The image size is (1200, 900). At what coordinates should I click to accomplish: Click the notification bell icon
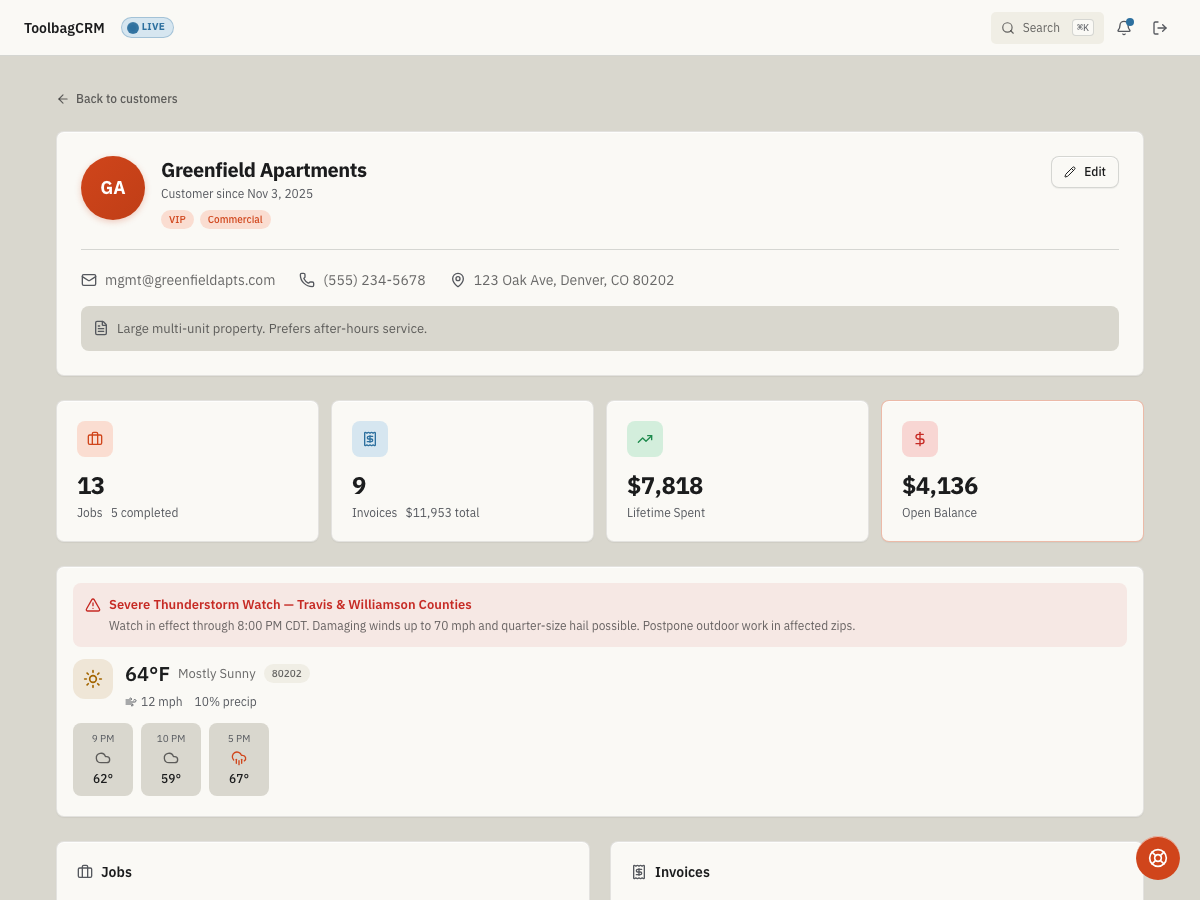click(1124, 28)
